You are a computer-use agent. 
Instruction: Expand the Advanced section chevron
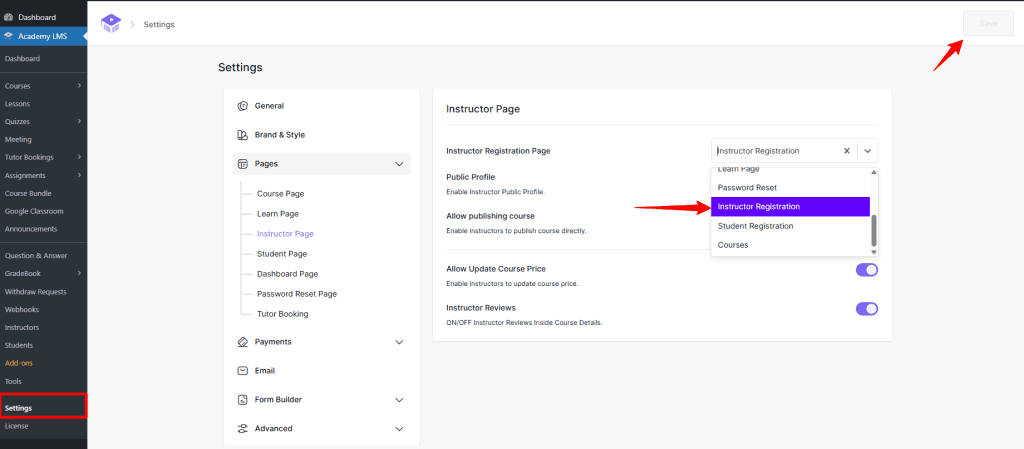coord(400,429)
